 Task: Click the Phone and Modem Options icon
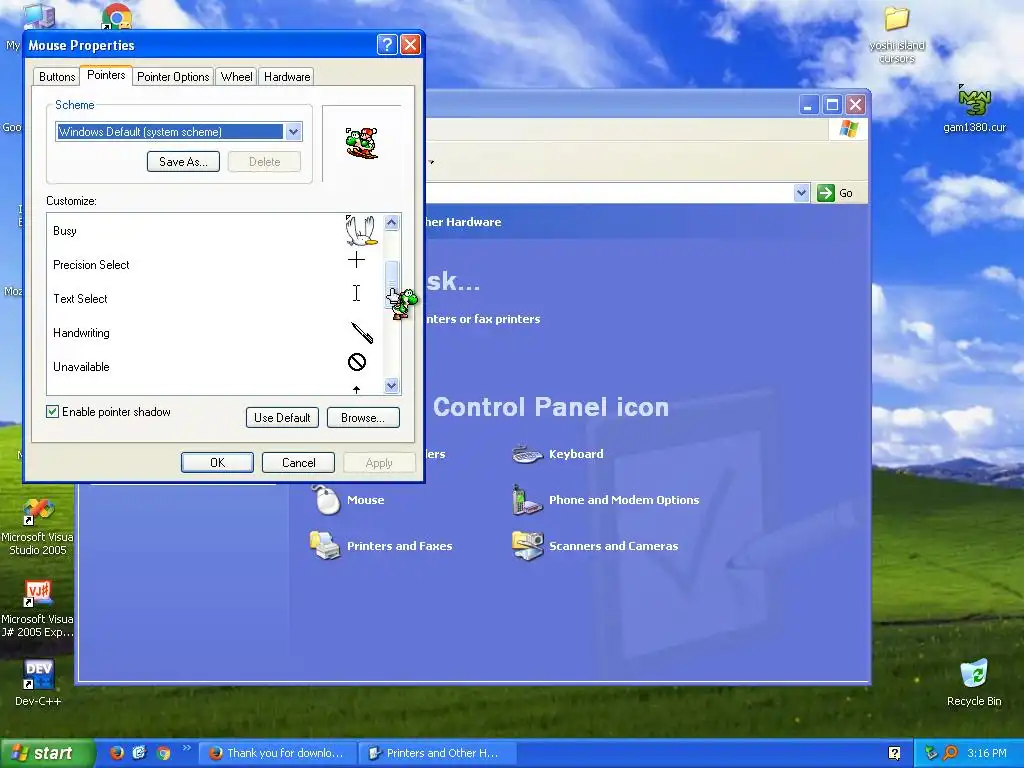[527, 500]
